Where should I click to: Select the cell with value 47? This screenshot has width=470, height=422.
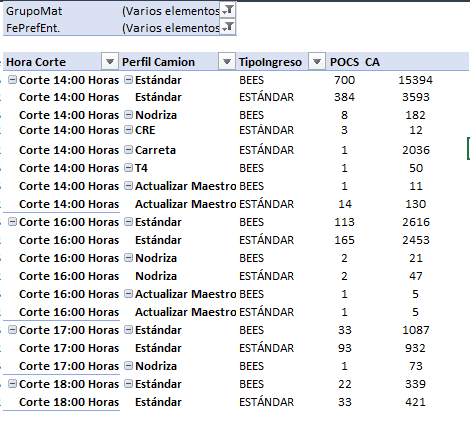416,276
